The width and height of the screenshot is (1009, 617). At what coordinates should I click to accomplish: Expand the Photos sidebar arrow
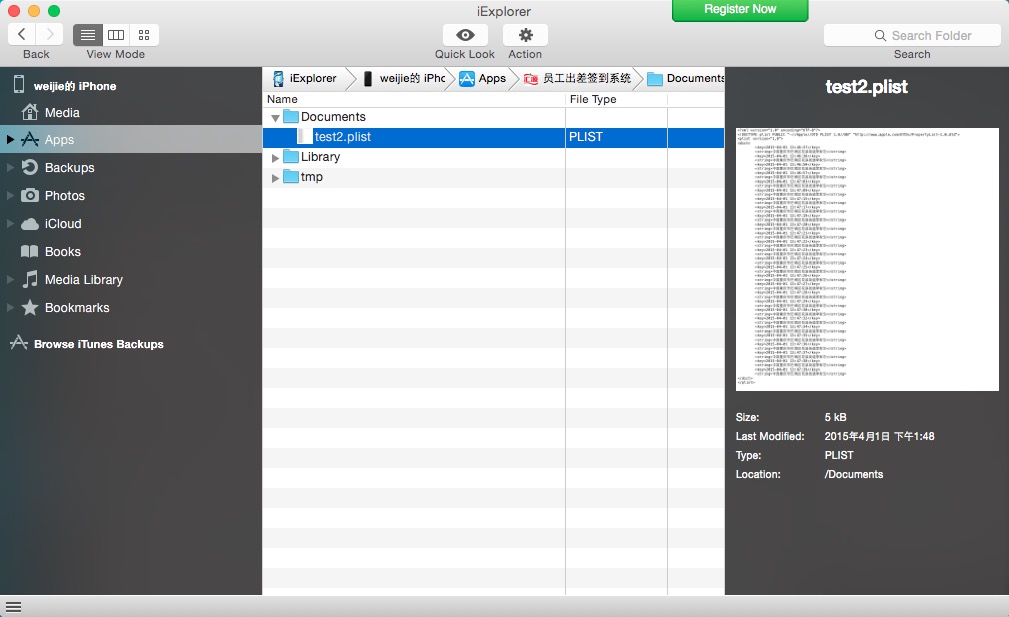coord(10,196)
